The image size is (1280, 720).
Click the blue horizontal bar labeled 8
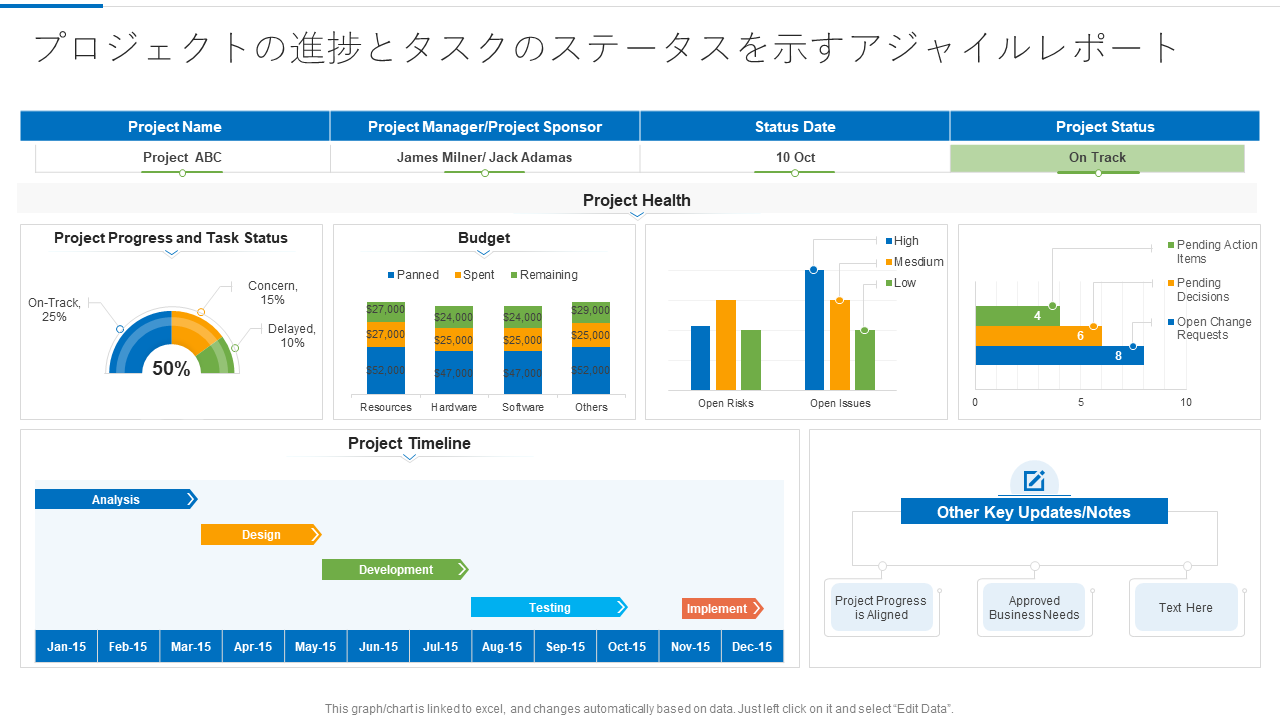(x=1059, y=355)
